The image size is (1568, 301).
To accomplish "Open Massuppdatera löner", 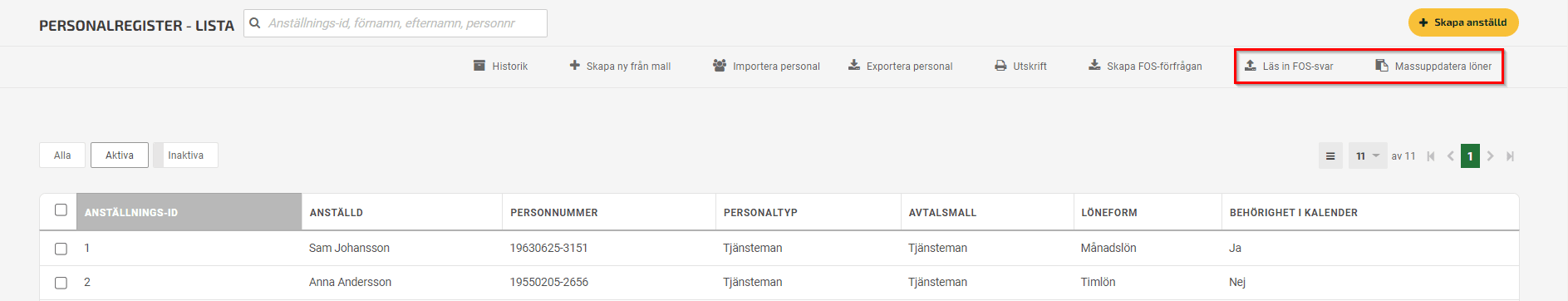I will 1433,66.
